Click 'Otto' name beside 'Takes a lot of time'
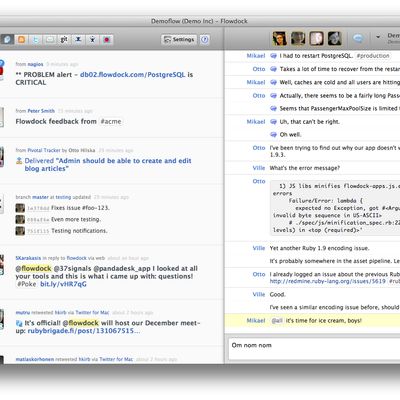Viewport: 400px width, 400px height. click(259, 69)
